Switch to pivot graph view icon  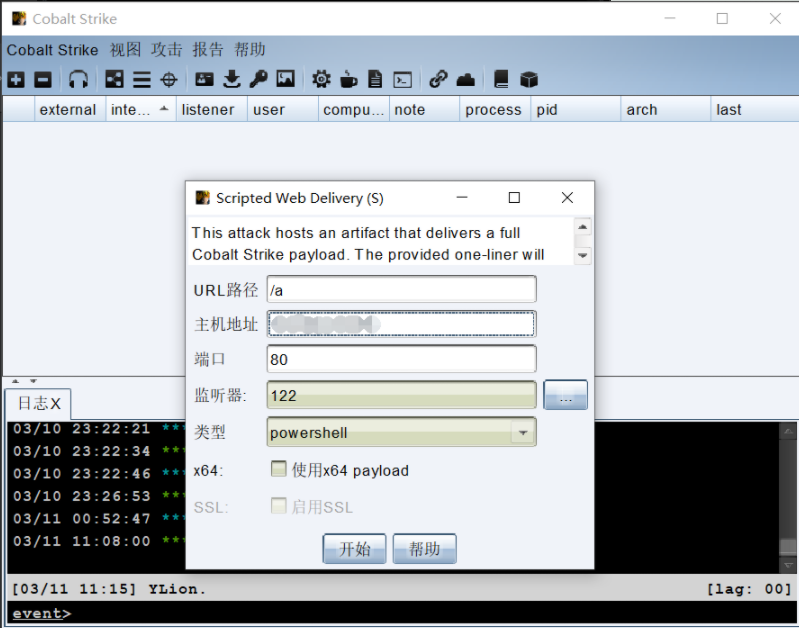click(114, 80)
